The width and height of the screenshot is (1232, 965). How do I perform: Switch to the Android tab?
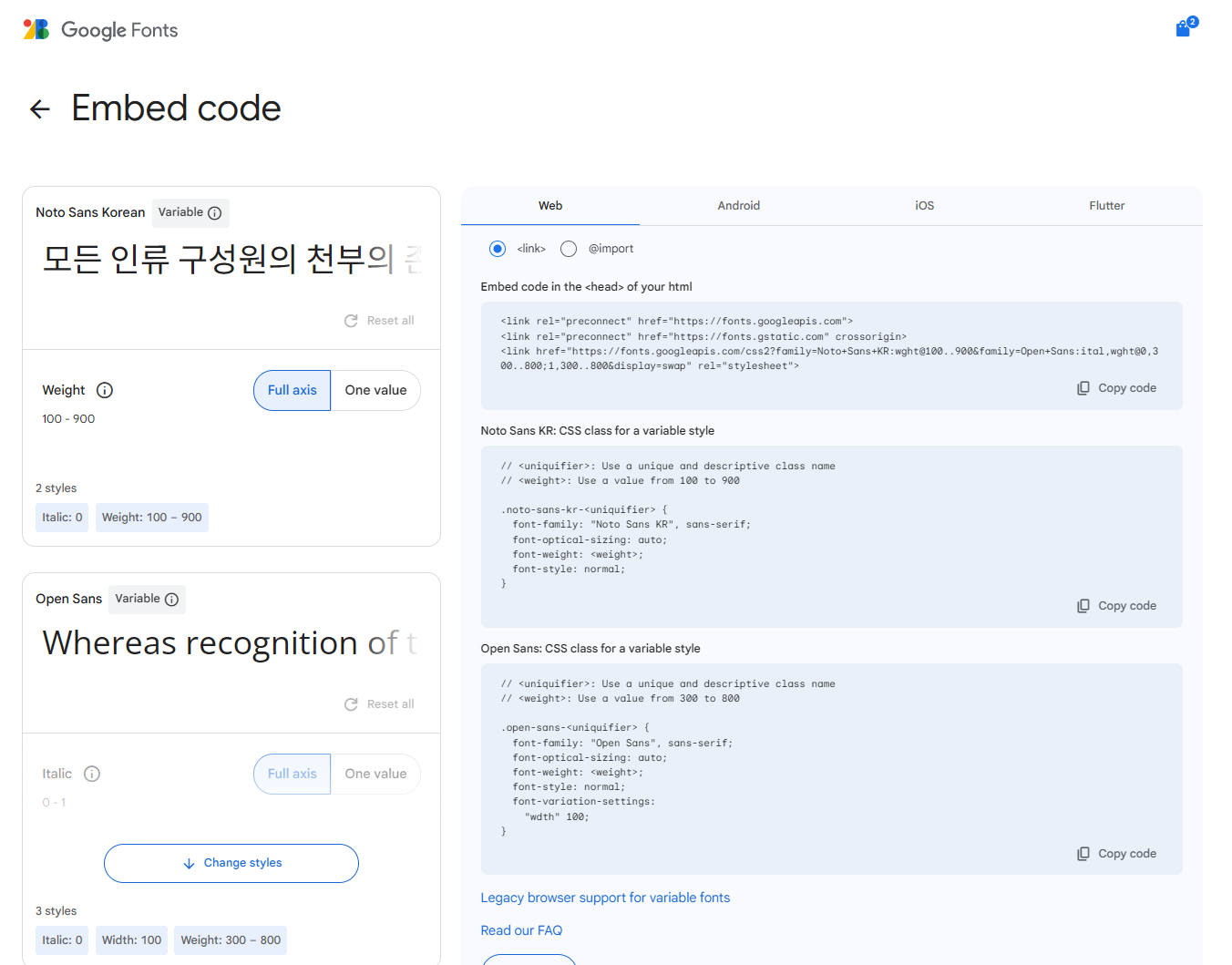click(739, 206)
